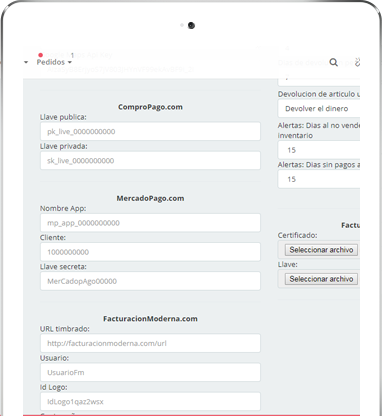Focus the ComproPago Llave privada field
The width and height of the screenshot is (382, 416).
pyautogui.click(x=150, y=160)
